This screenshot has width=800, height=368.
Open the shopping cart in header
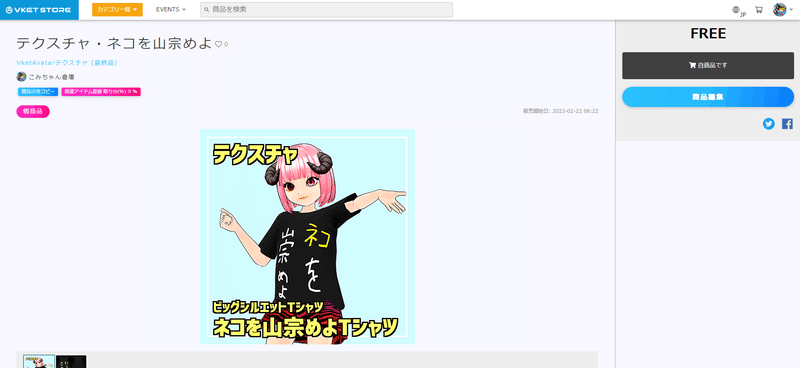point(759,10)
